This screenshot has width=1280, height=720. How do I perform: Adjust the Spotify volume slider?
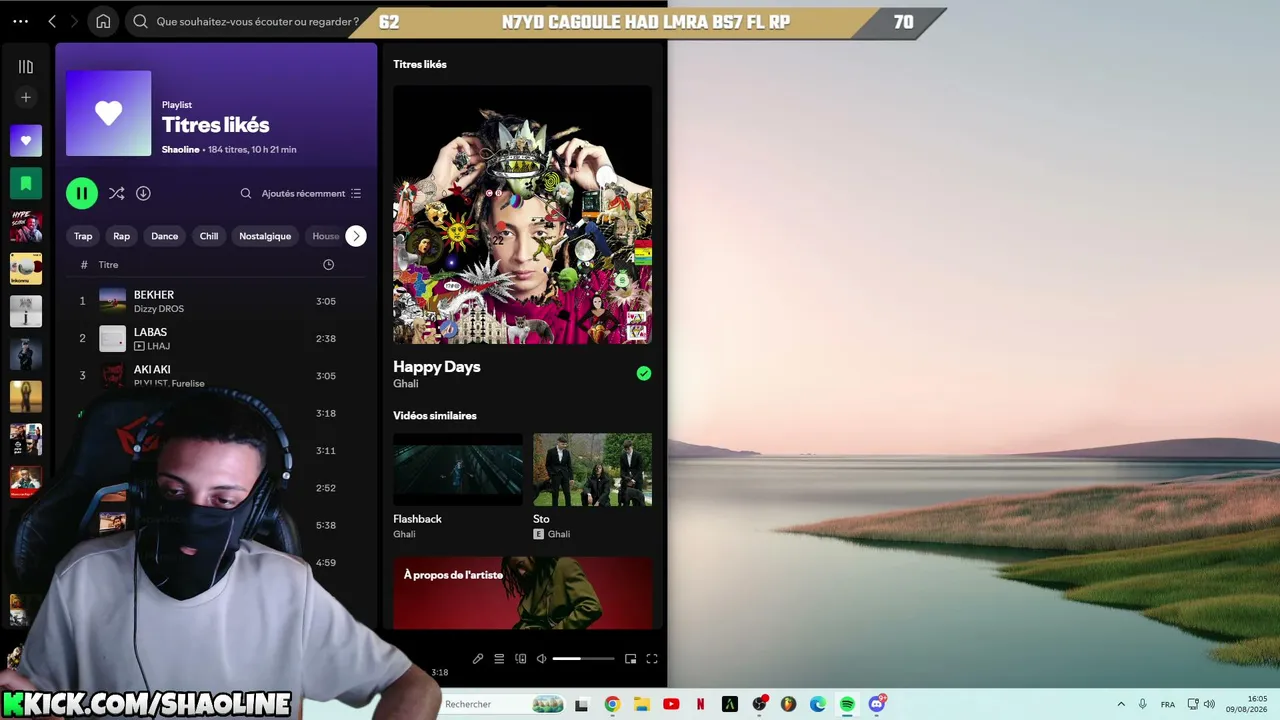584,659
